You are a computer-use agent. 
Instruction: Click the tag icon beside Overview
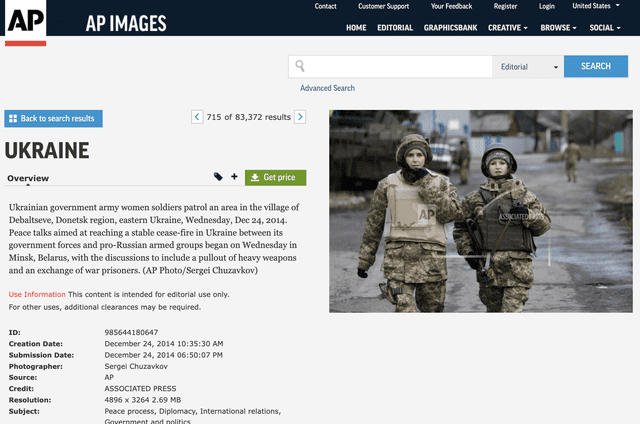pos(218,177)
